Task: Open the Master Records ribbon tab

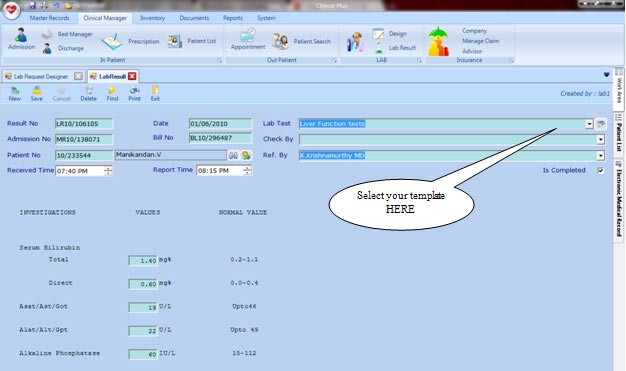Action: (x=50, y=18)
